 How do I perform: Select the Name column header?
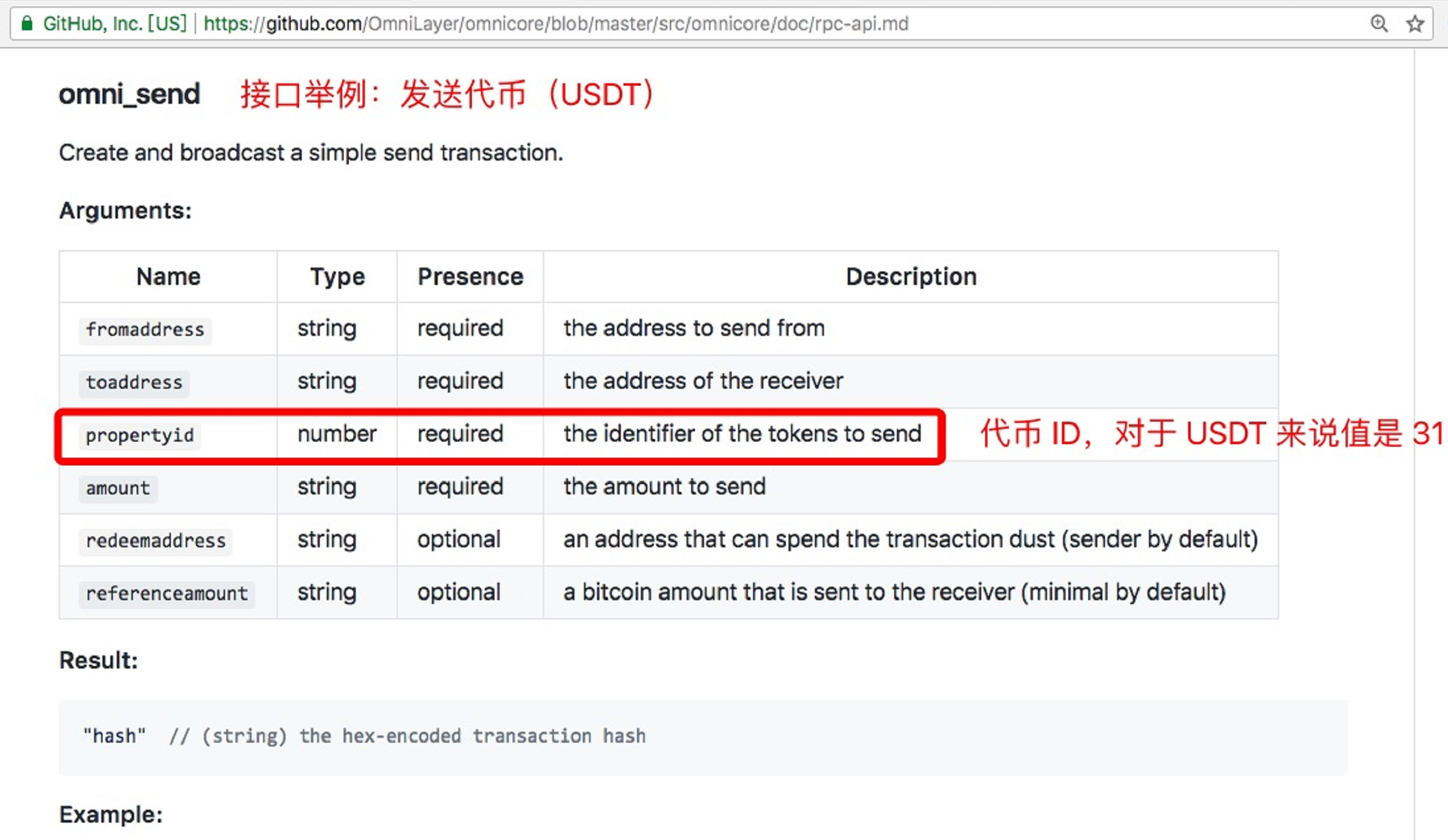(169, 276)
